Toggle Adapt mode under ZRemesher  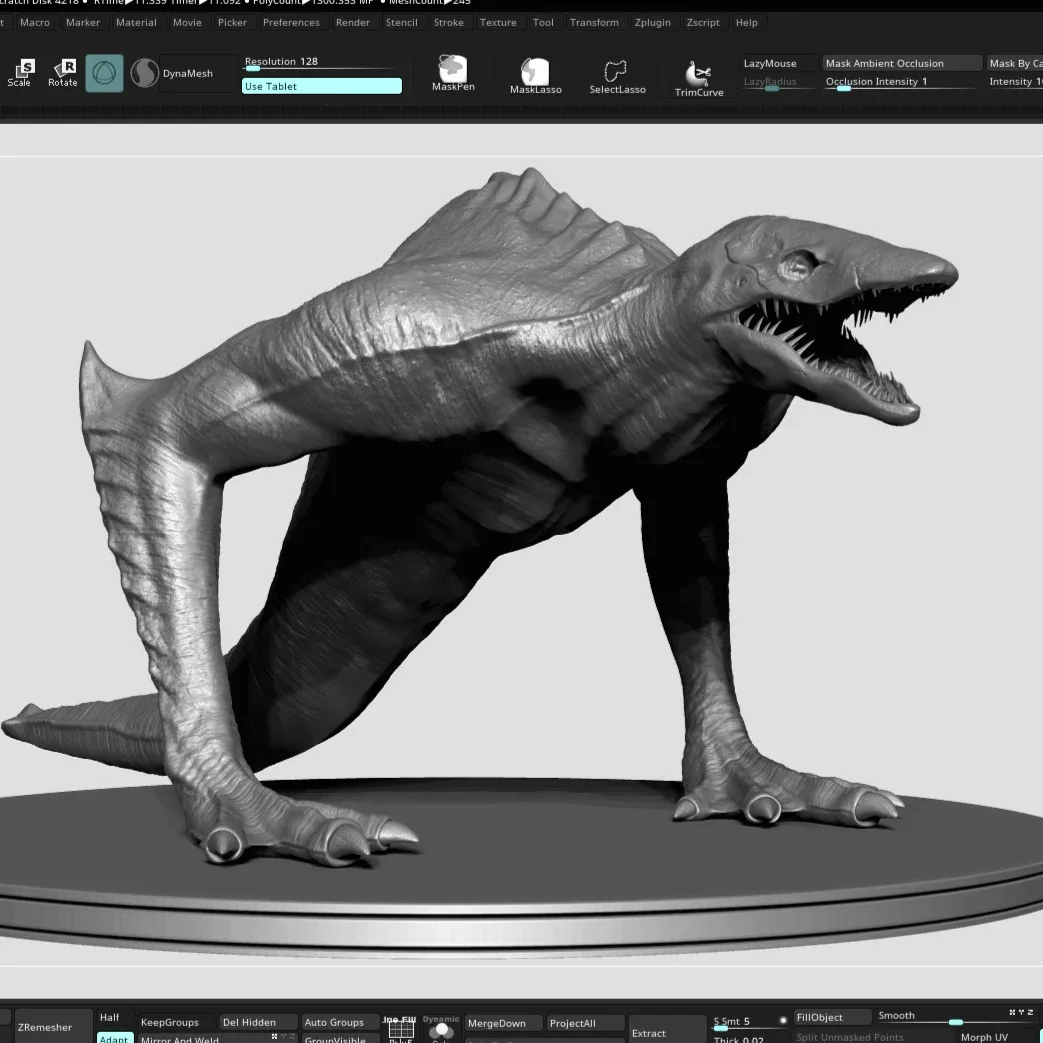[114, 1038]
